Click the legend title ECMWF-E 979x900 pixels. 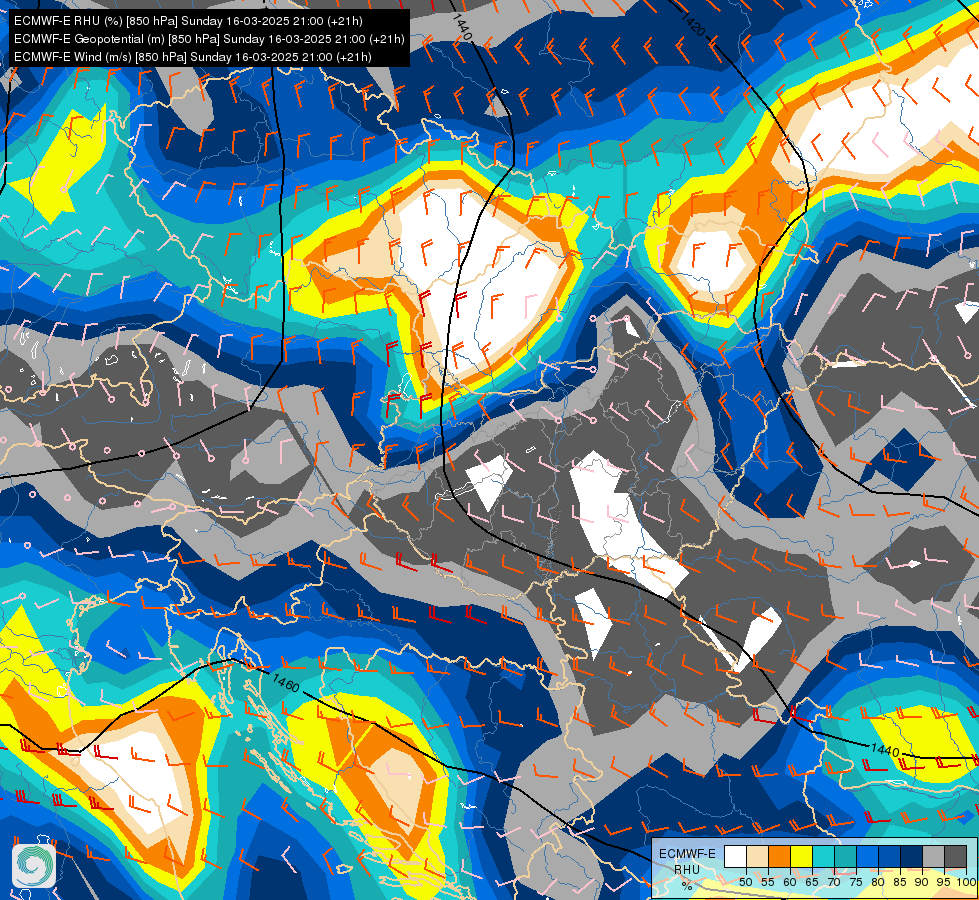(687, 854)
